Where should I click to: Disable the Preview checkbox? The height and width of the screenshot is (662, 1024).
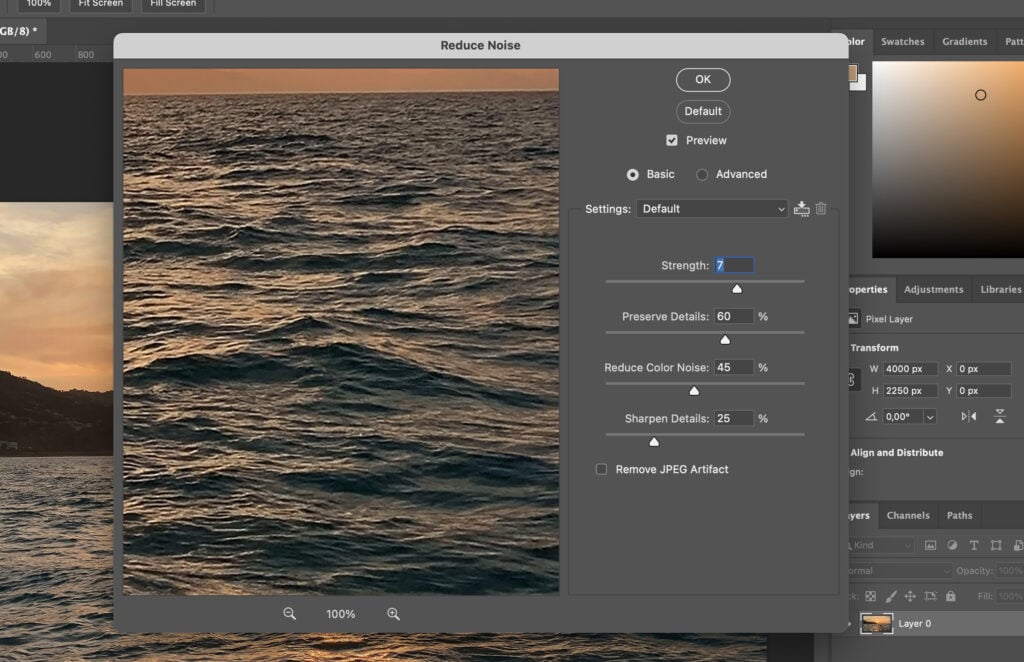click(x=673, y=140)
